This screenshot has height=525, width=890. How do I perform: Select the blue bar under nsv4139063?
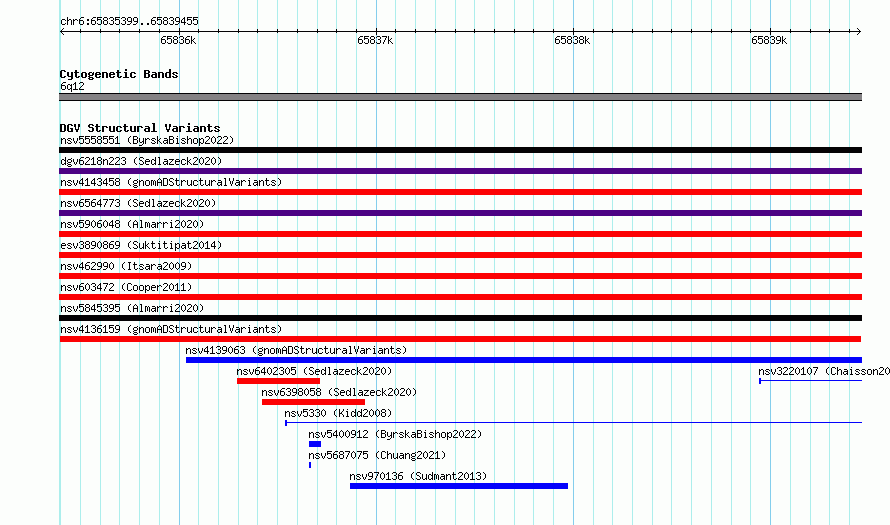pos(524,360)
